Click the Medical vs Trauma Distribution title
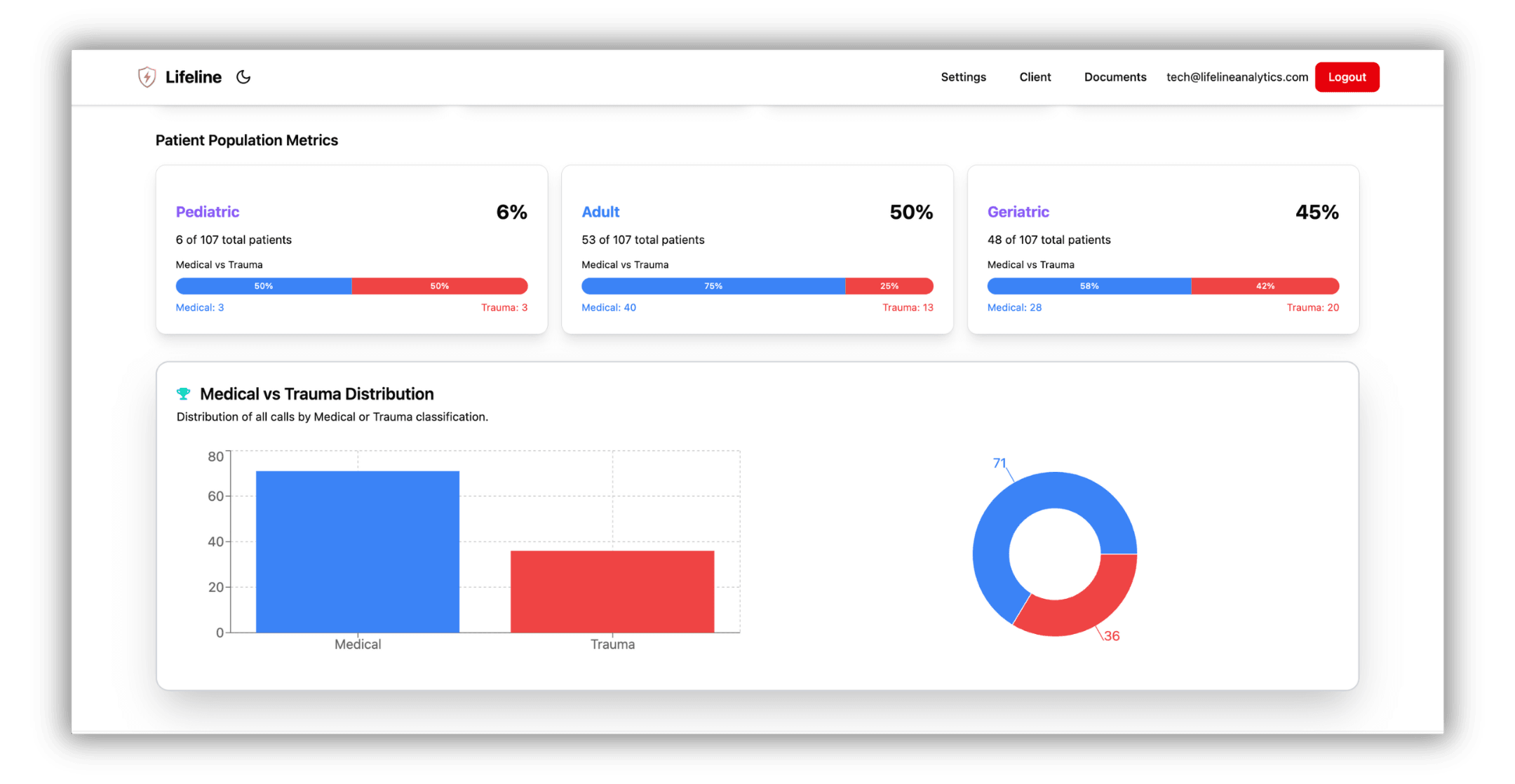The image size is (1515, 784). point(316,394)
